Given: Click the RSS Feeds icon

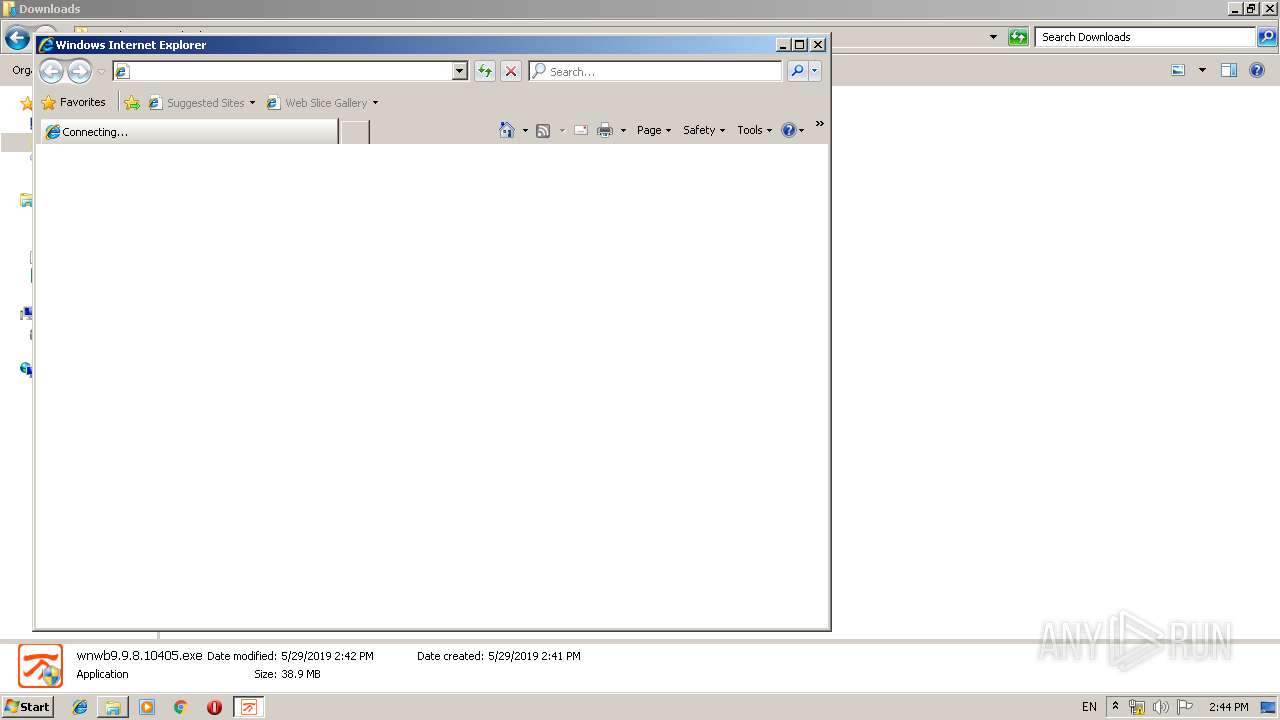Looking at the screenshot, I should (543, 130).
